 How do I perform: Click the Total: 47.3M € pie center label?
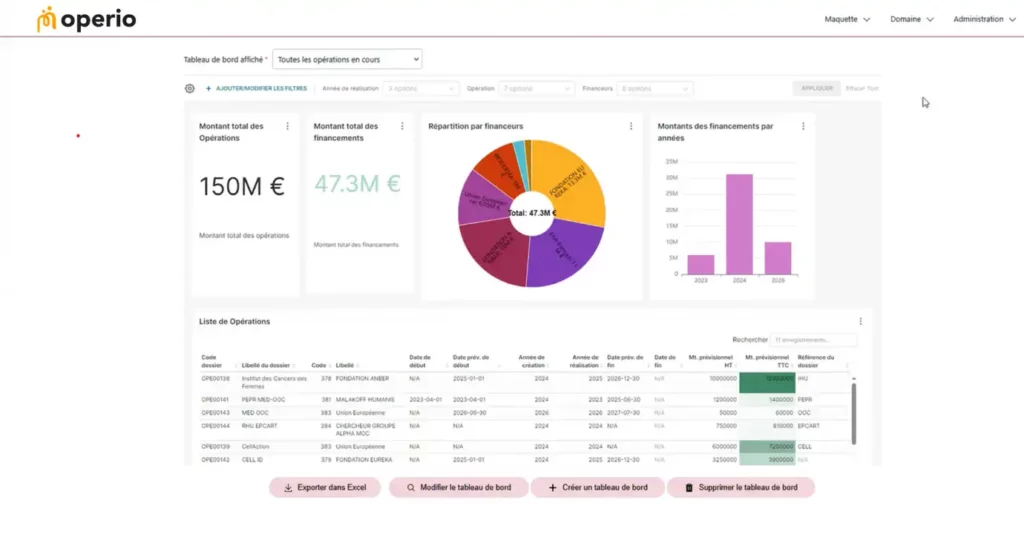[x=532, y=213]
